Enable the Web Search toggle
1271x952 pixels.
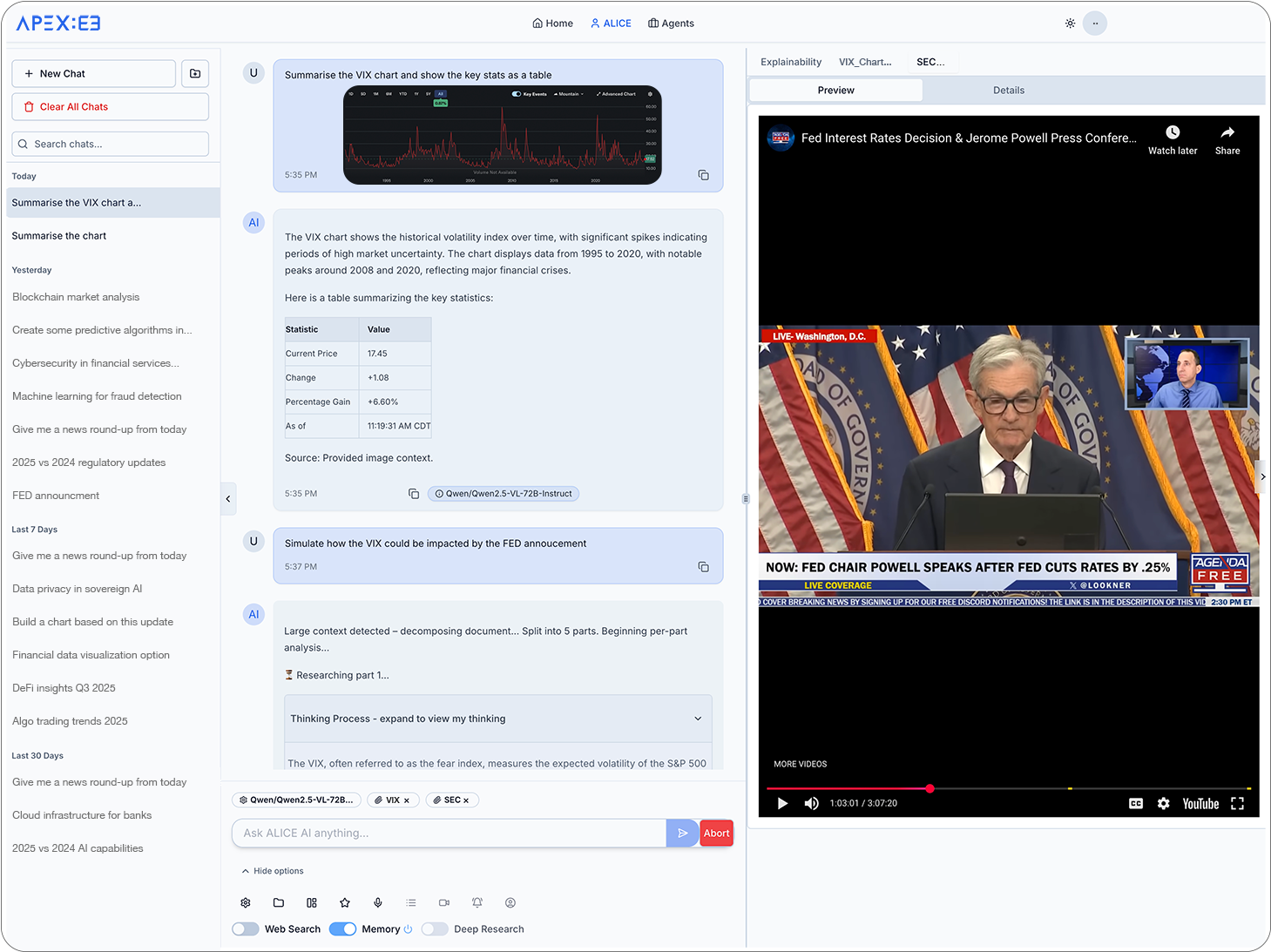(x=246, y=929)
